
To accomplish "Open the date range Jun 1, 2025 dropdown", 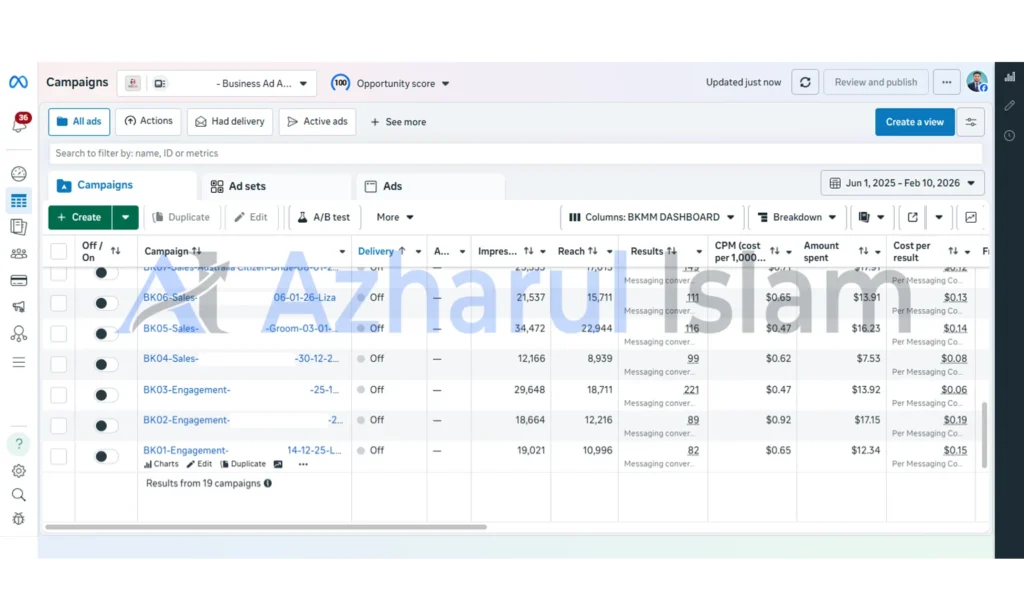I will pyautogui.click(x=902, y=183).
